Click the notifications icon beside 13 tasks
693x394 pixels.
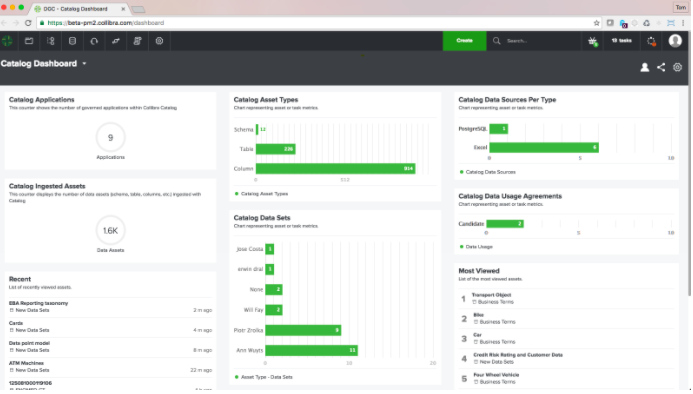click(651, 41)
